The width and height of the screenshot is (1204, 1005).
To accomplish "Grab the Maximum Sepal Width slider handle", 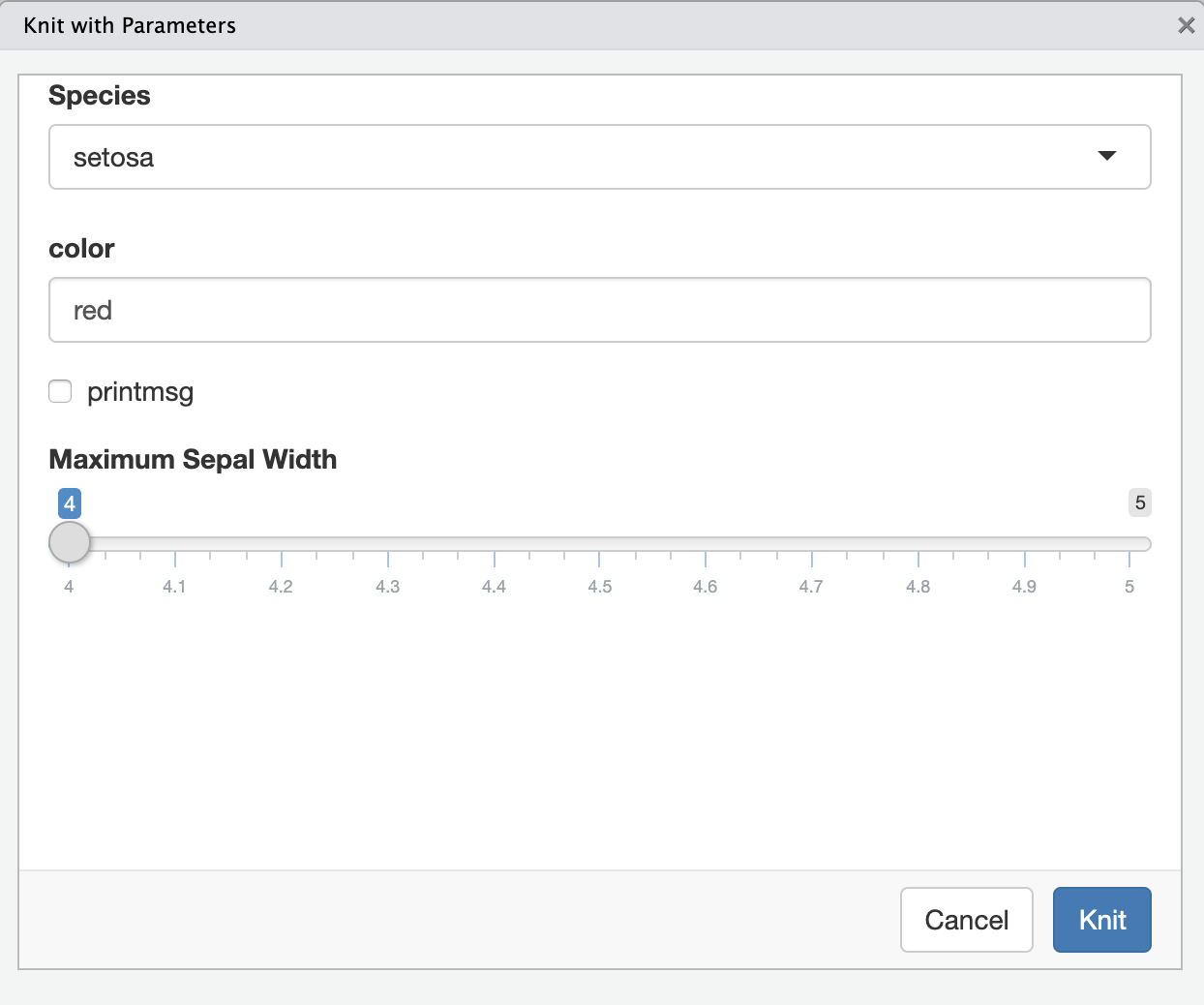I will [x=70, y=543].
